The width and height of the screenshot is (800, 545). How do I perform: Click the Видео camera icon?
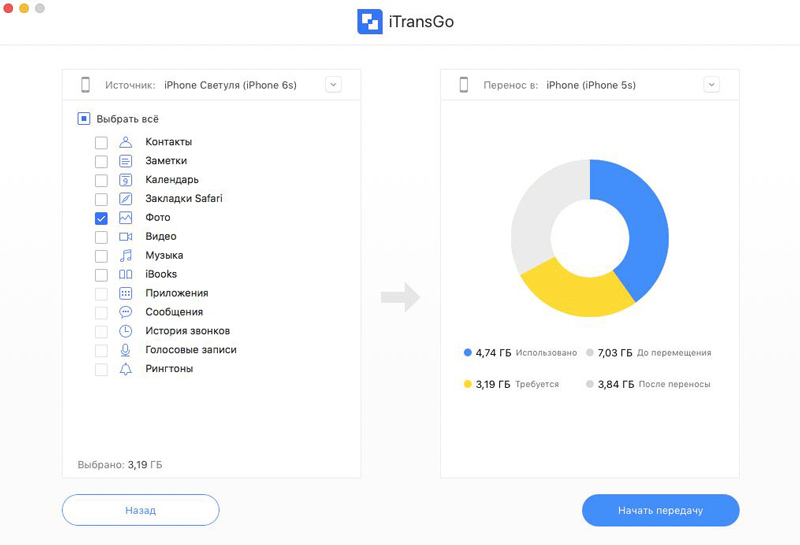click(125, 237)
